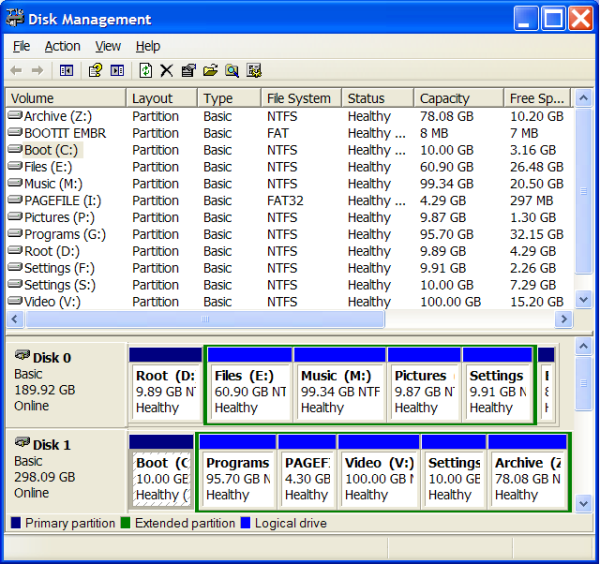Click the Delete X toolbar icon

(x=166, y=70)
